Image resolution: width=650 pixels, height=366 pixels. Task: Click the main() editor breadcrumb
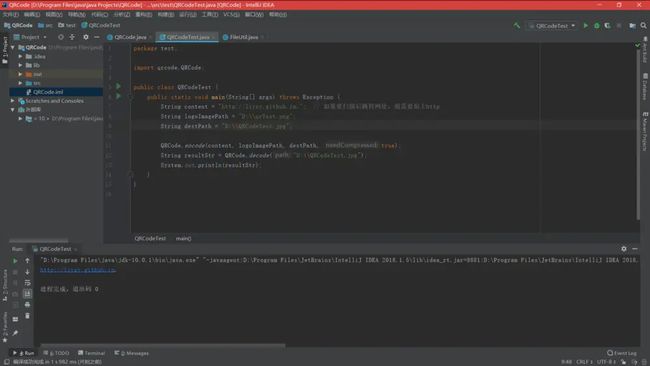click(x=184, y=238)
